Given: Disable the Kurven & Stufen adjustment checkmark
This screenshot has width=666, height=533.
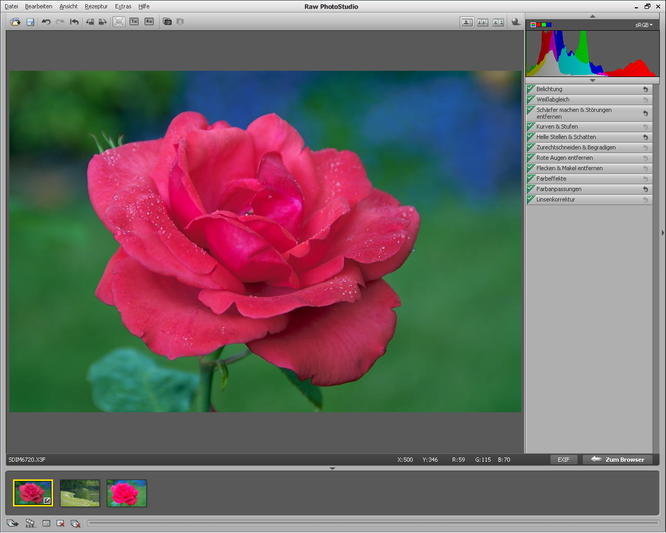Looking at the screenshot, I should click(x=531, y=127).
